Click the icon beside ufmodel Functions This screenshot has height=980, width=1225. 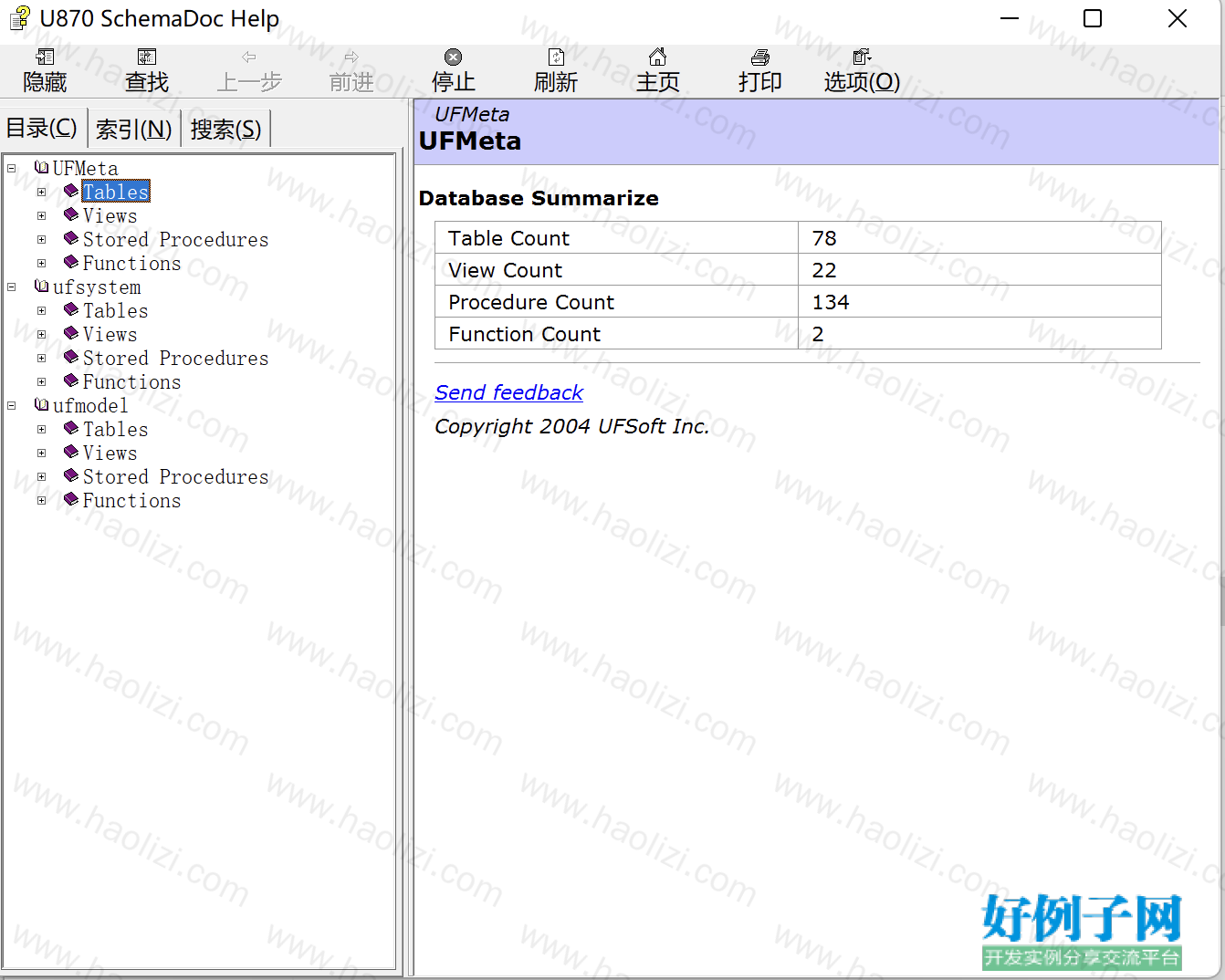(x=71, y=500)
